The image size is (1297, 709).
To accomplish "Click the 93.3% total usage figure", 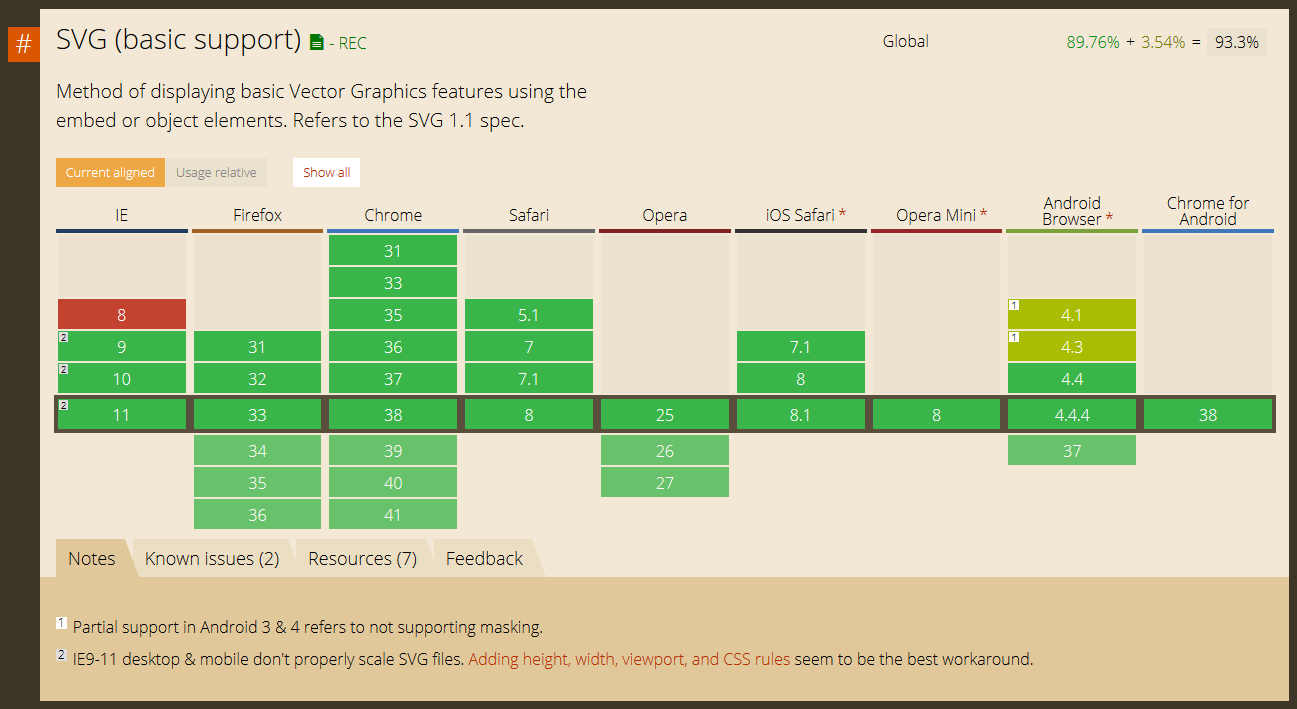I will pyautogui.click(x=1236, y=42).
